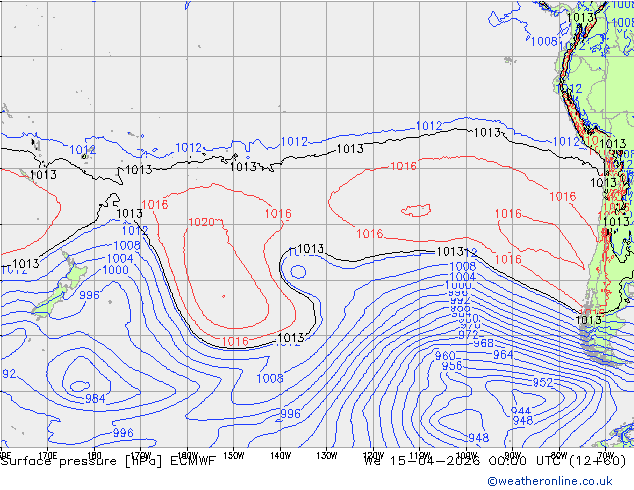
Task: Click the 1008 label below the 1013 loop
Action: (x=270, y=378)
